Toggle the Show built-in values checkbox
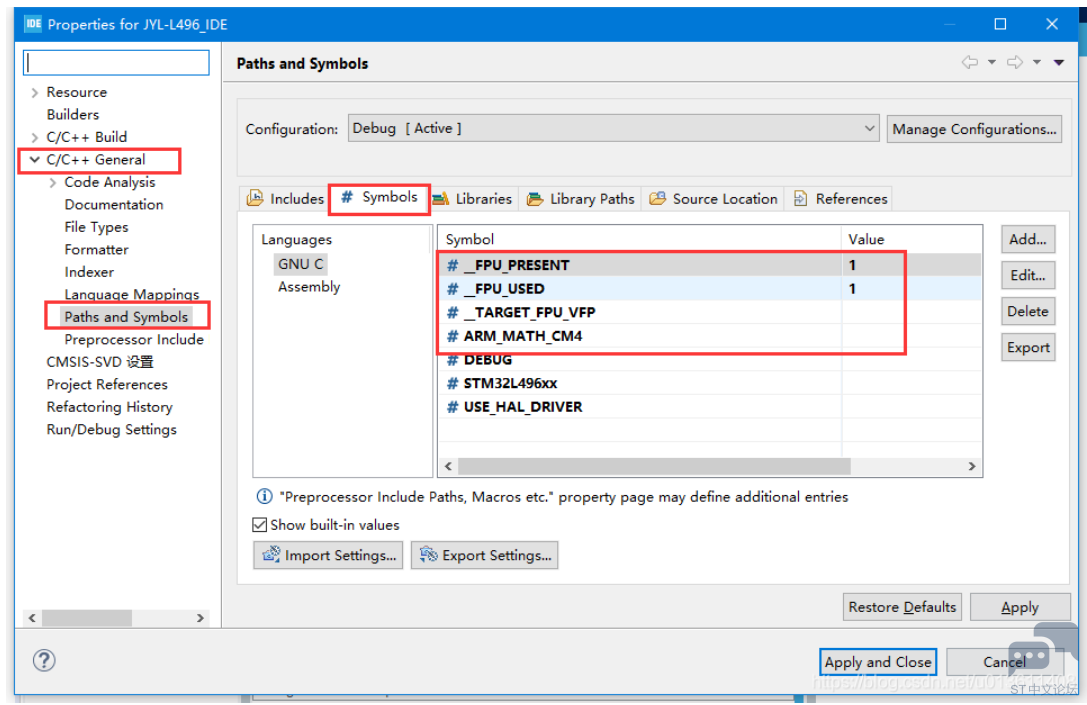The width and height of the screenshot is (1087, 705). [x=261, y=525]
